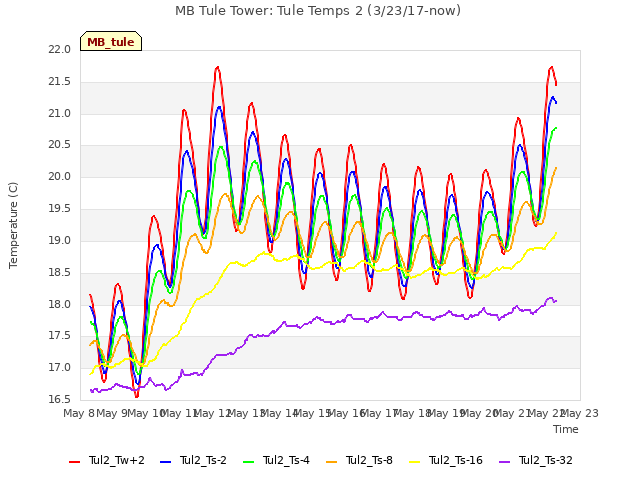The width and height of the screenshot is (640, 480).
Task: Toggle the Tul2_Ts-8 legend entry
Action: point(360,460)
